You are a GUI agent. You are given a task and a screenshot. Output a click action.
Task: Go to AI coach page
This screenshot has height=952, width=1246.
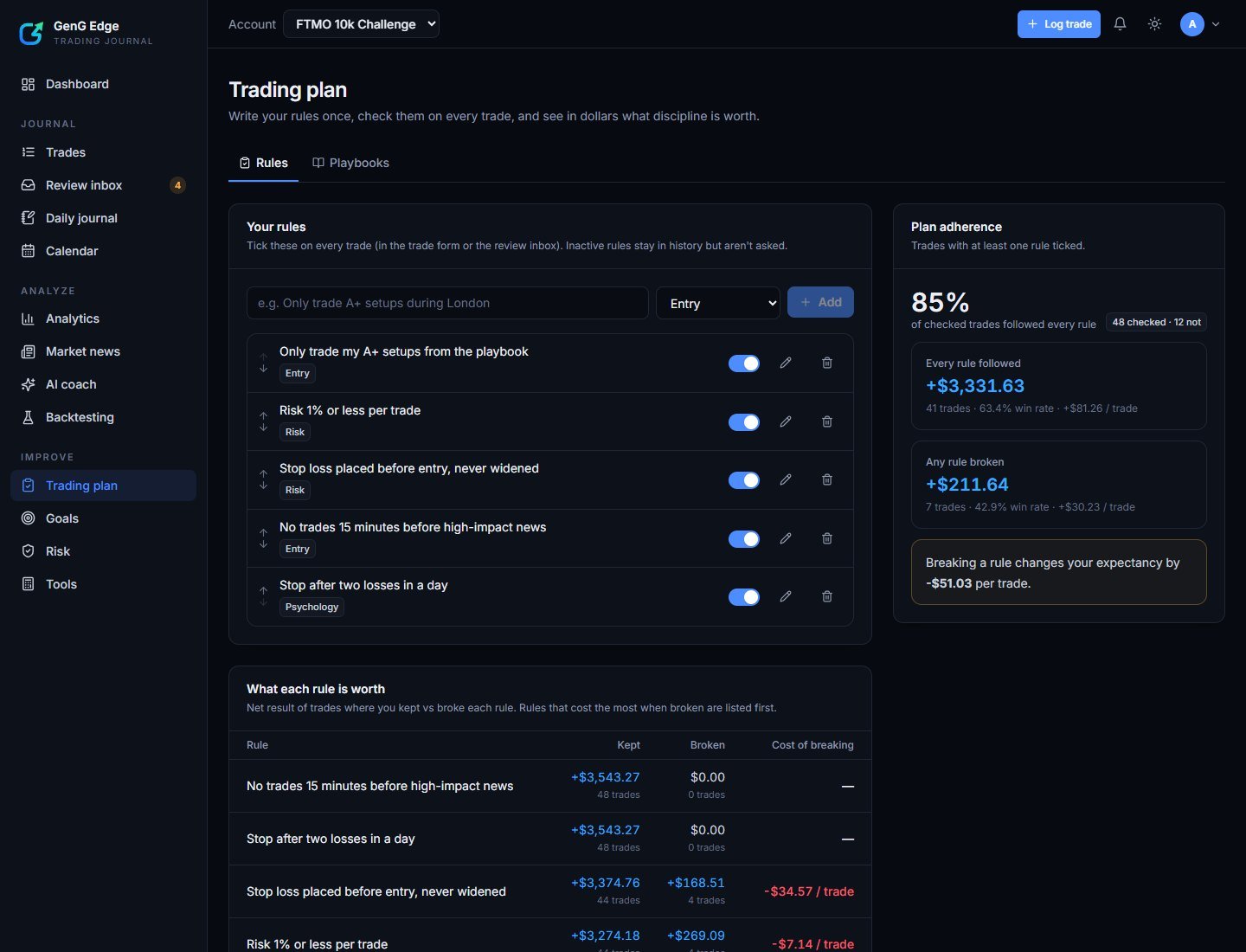click(x=104, y=384)
